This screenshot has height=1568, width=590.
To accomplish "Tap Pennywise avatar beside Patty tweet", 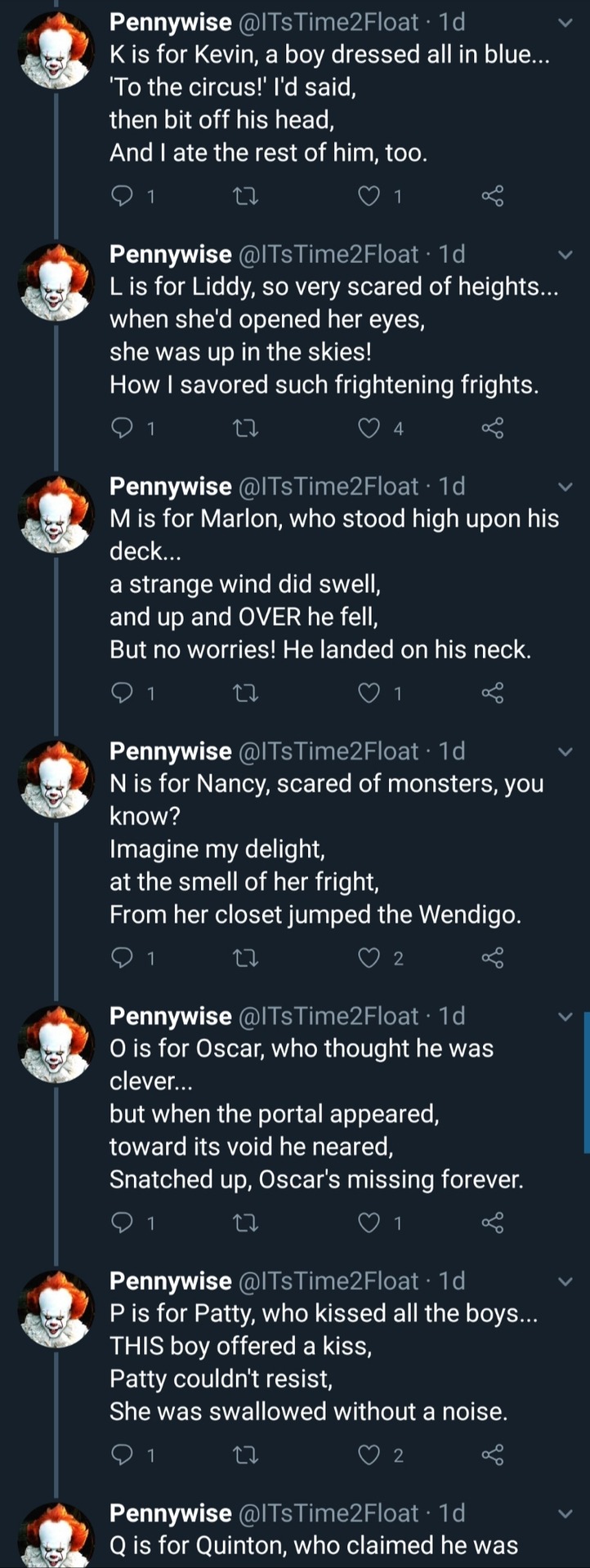I will (x=56, y=1308).
